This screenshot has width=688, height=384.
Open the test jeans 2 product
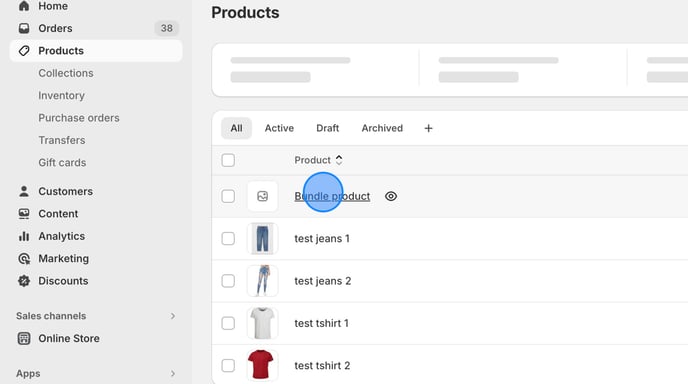point(323,281)
